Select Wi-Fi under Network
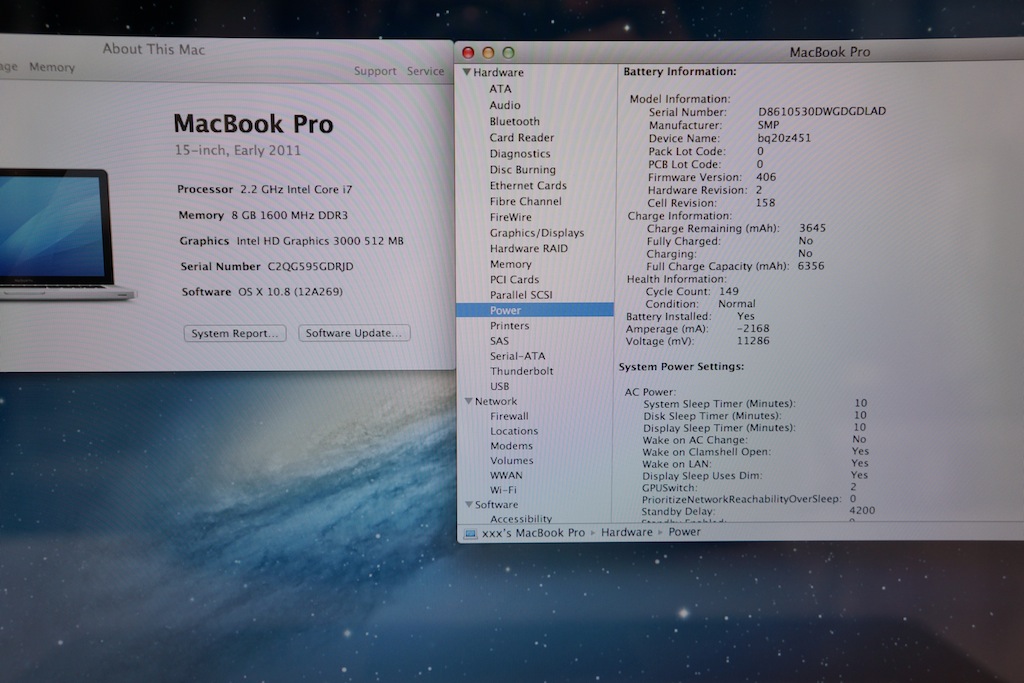The image size is (1024, 683). 503,490
